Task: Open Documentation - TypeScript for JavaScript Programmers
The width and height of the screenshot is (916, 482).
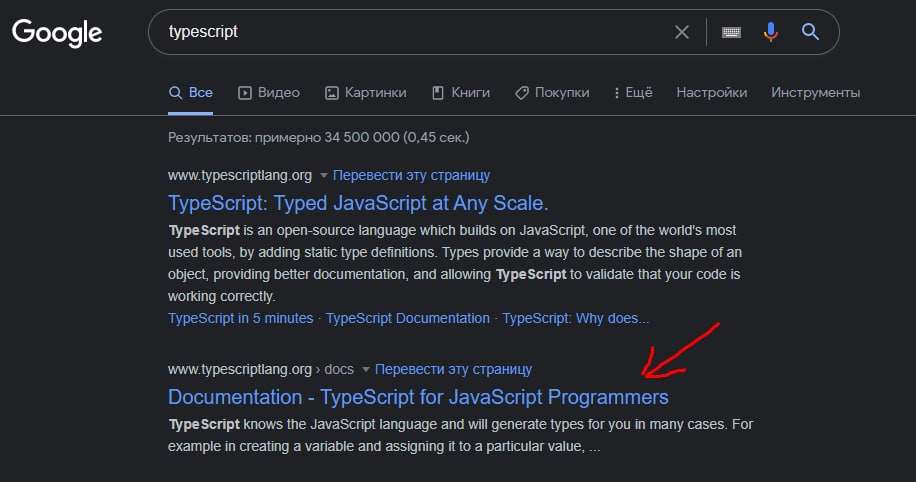Action: (x=418, y=397)
